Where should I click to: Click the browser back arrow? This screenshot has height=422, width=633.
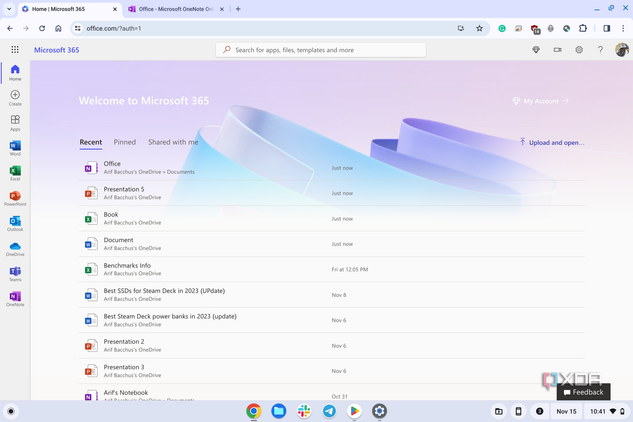[10, 28]
